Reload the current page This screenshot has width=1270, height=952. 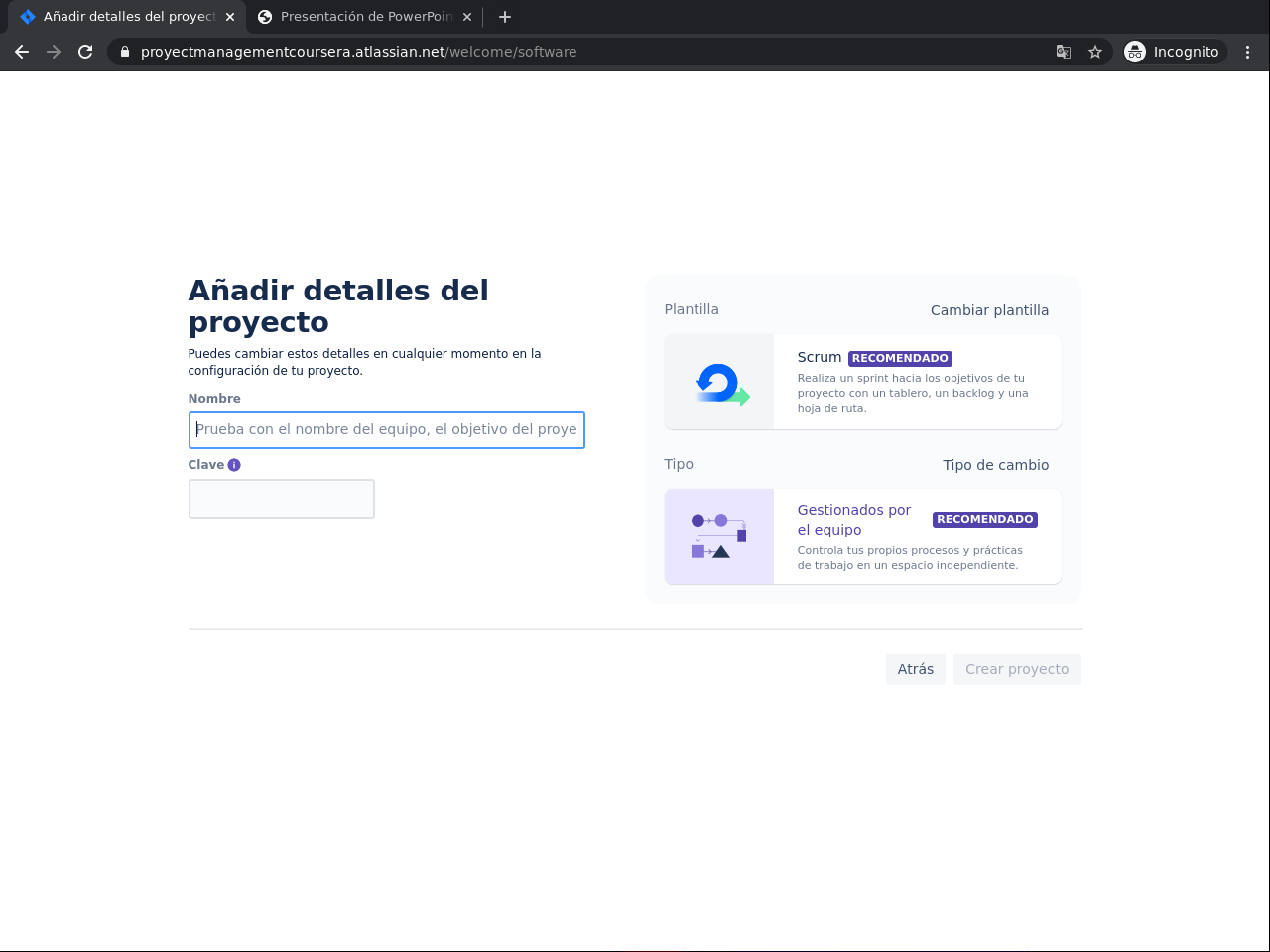85,52
